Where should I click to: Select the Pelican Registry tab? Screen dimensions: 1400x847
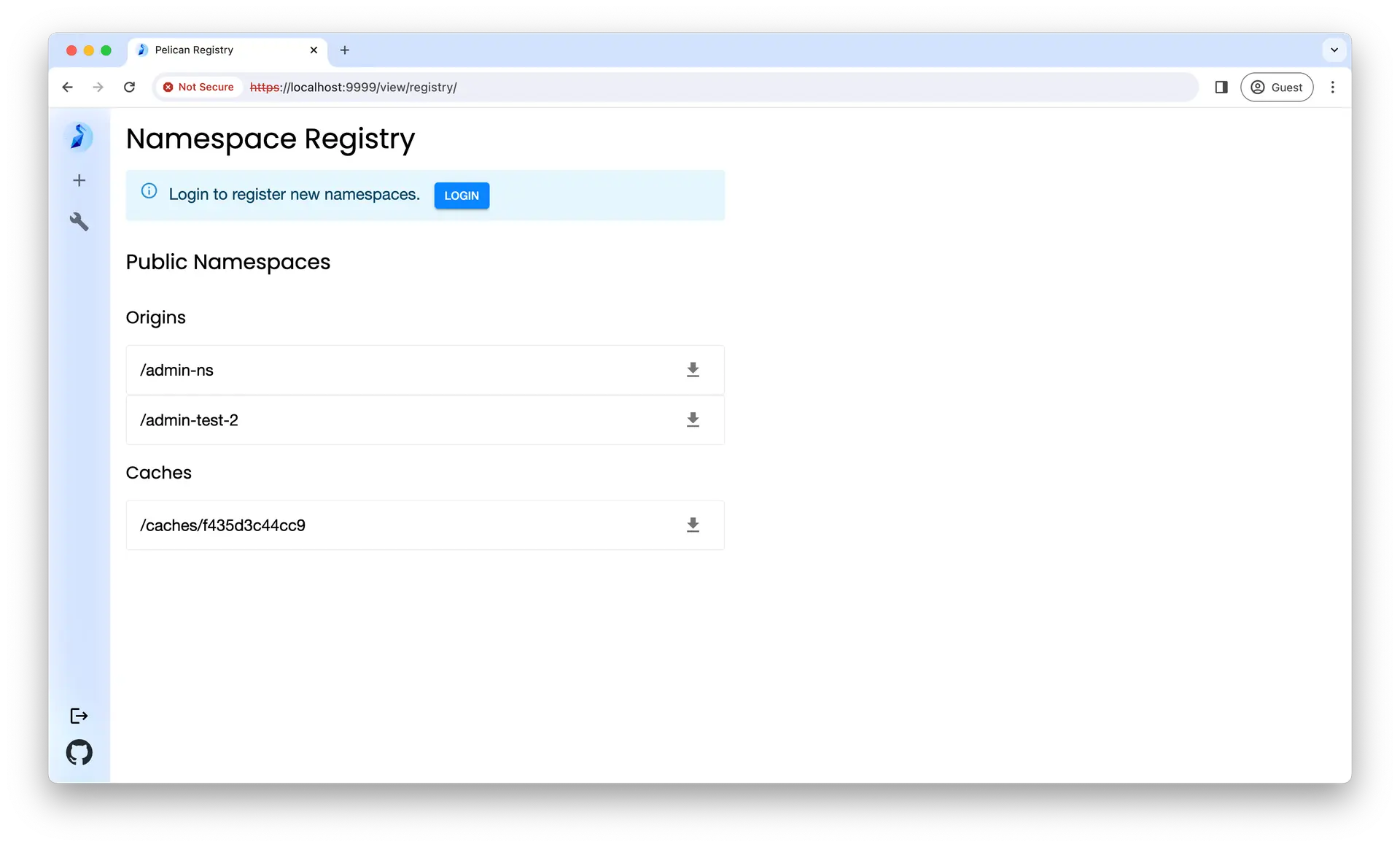coord(228,50)
